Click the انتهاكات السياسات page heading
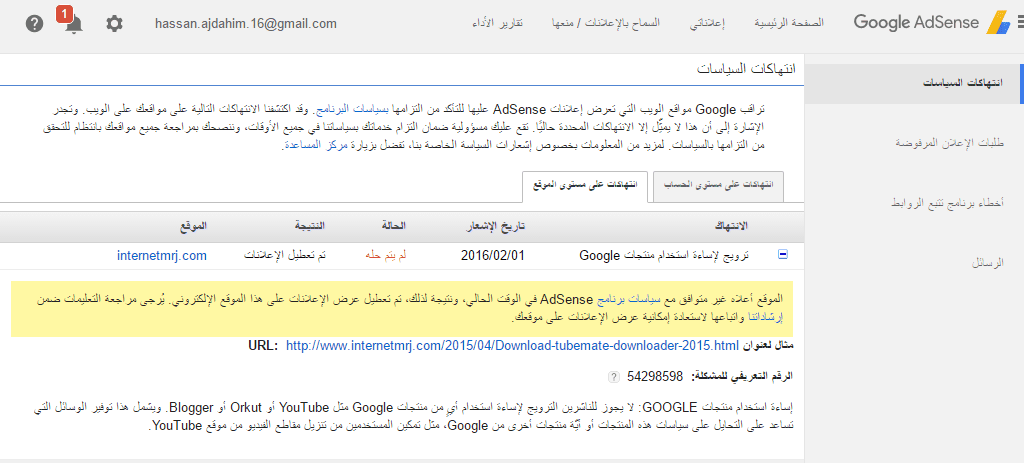The width and height of the screenshot is (1024, 463). coord(746,69)
